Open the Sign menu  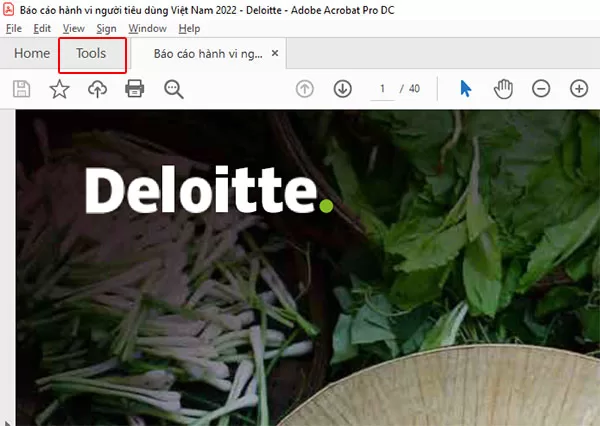click(x=106, y=29)
